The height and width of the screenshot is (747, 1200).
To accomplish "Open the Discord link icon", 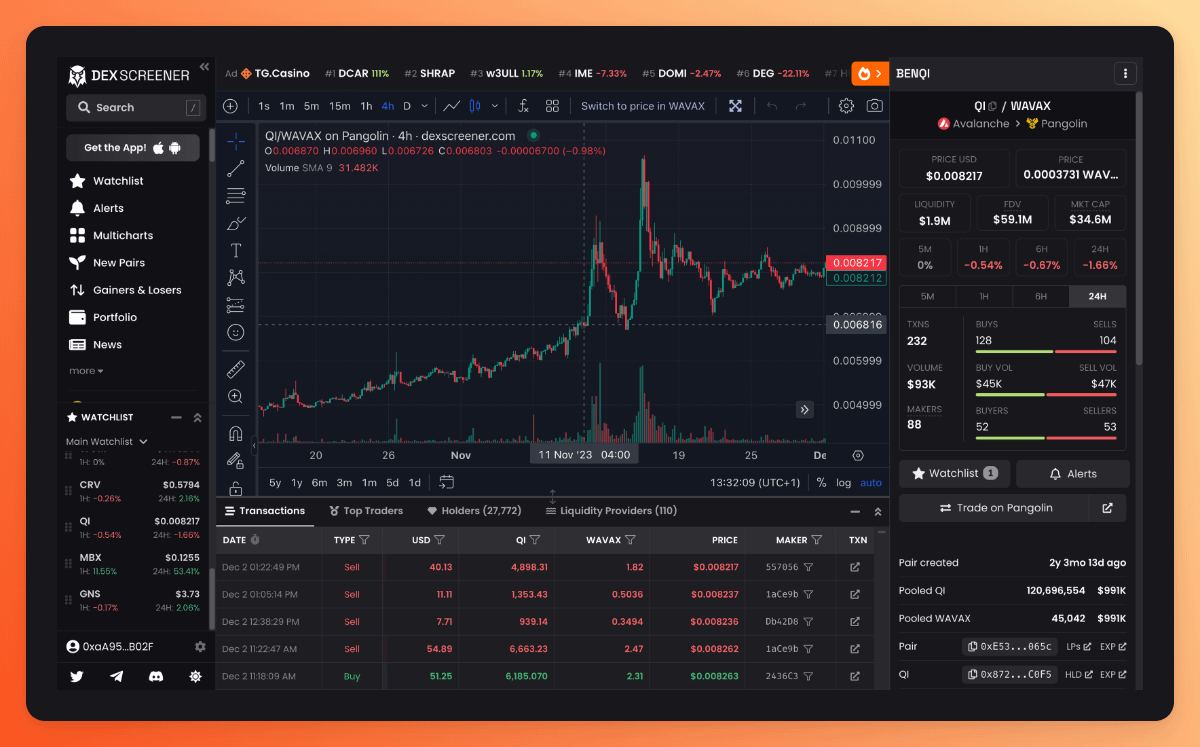I will tap(156, 676).
